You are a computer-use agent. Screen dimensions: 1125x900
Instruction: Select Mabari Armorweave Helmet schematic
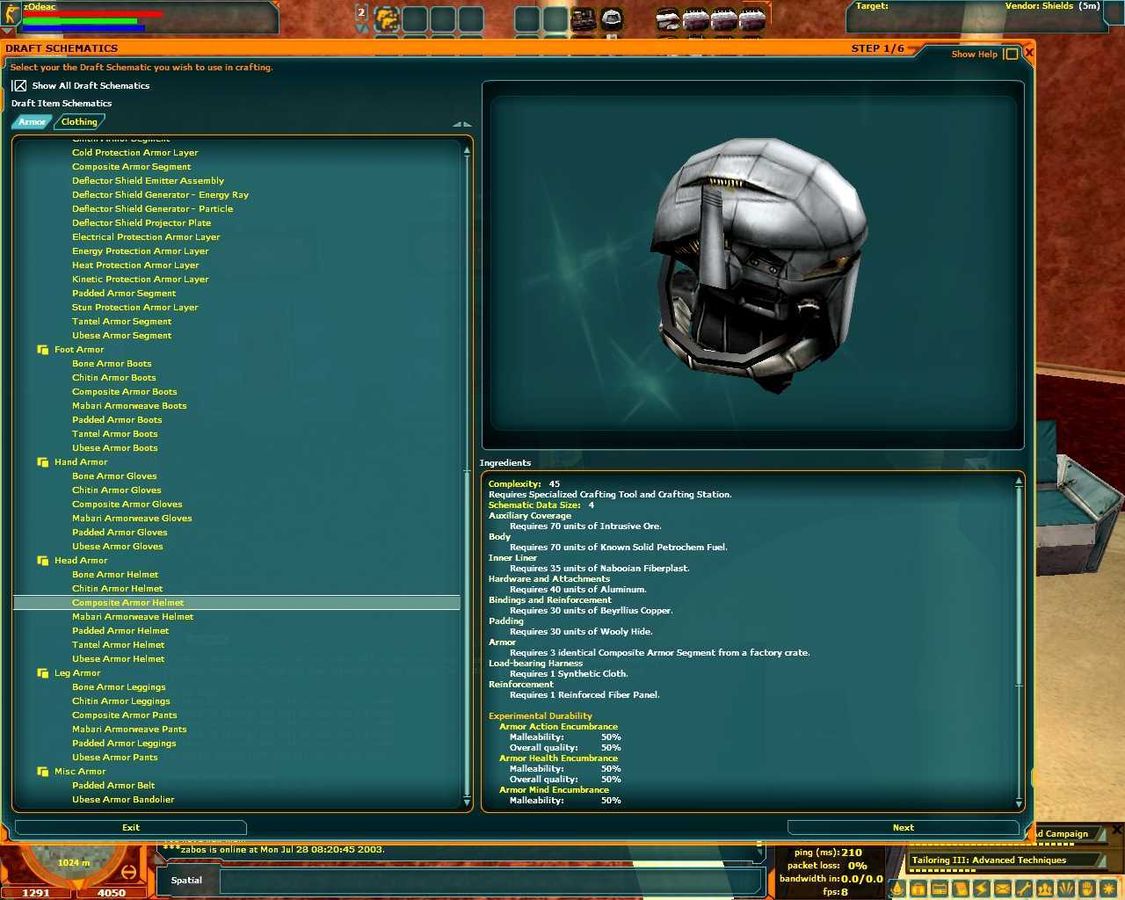(132, 617)
